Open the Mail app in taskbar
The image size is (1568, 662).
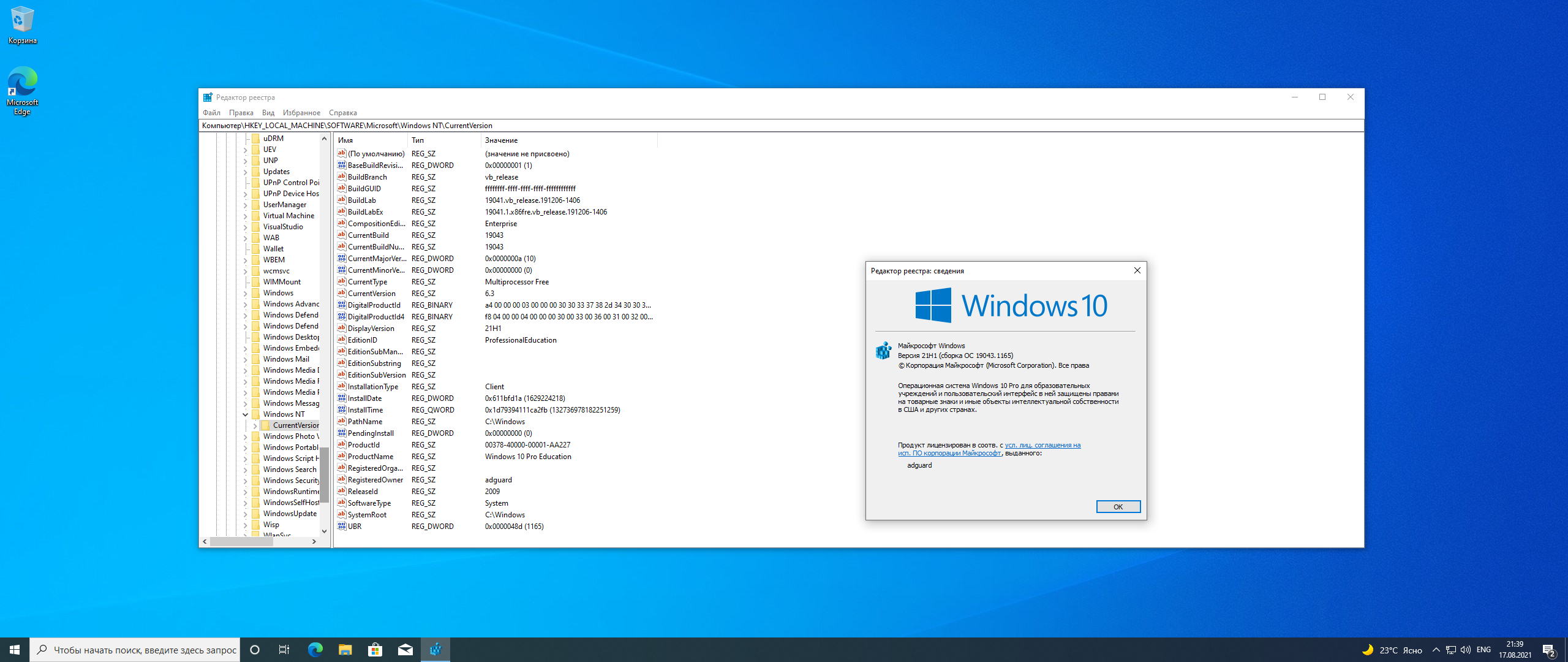click(x=405, y=650)
